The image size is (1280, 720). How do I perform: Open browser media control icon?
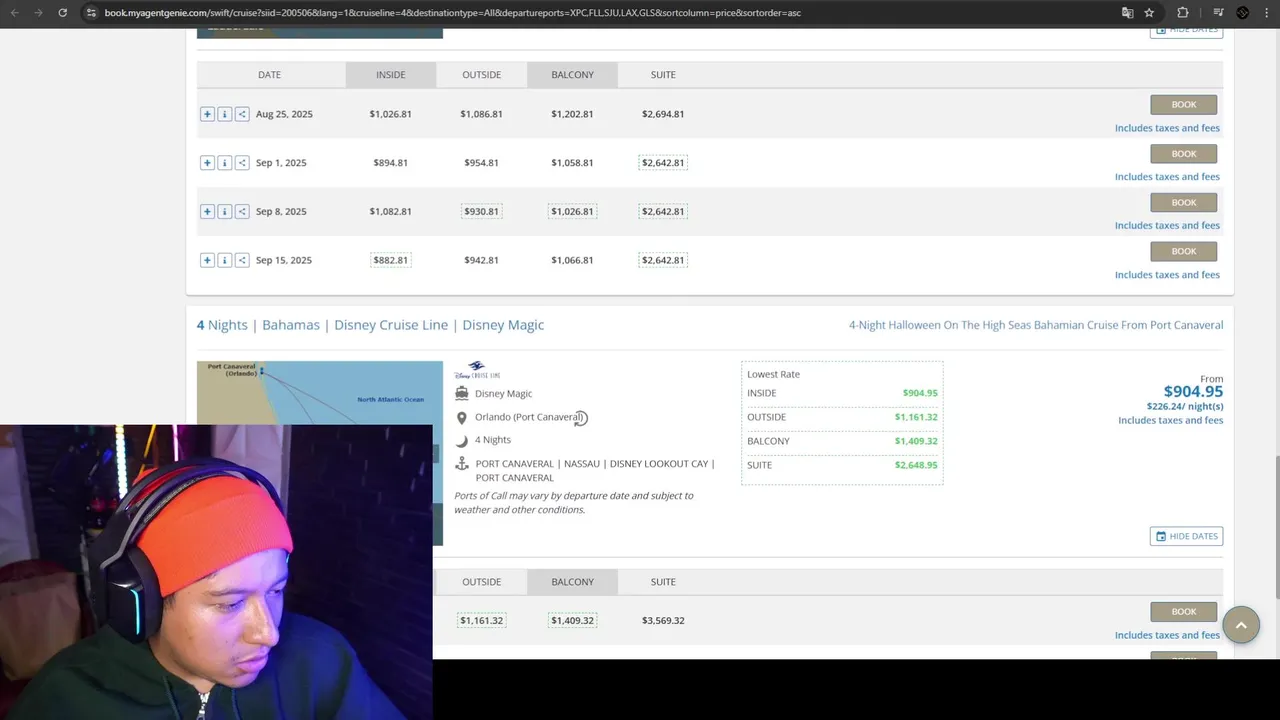click(x=1218, y=13)
